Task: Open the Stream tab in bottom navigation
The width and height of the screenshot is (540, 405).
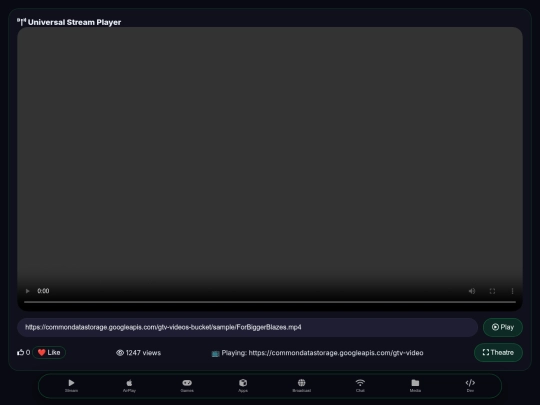Action: (71, 385)
